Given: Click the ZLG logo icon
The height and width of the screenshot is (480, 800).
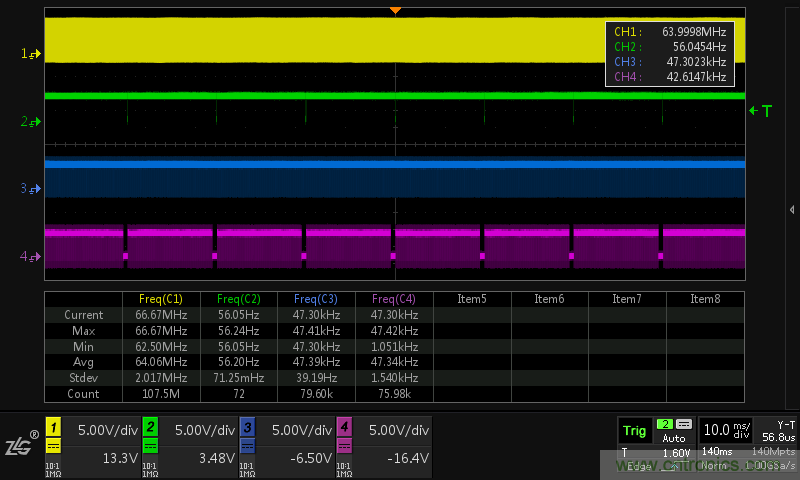Looking at the screenshot, I should click(x=20, y=445).
